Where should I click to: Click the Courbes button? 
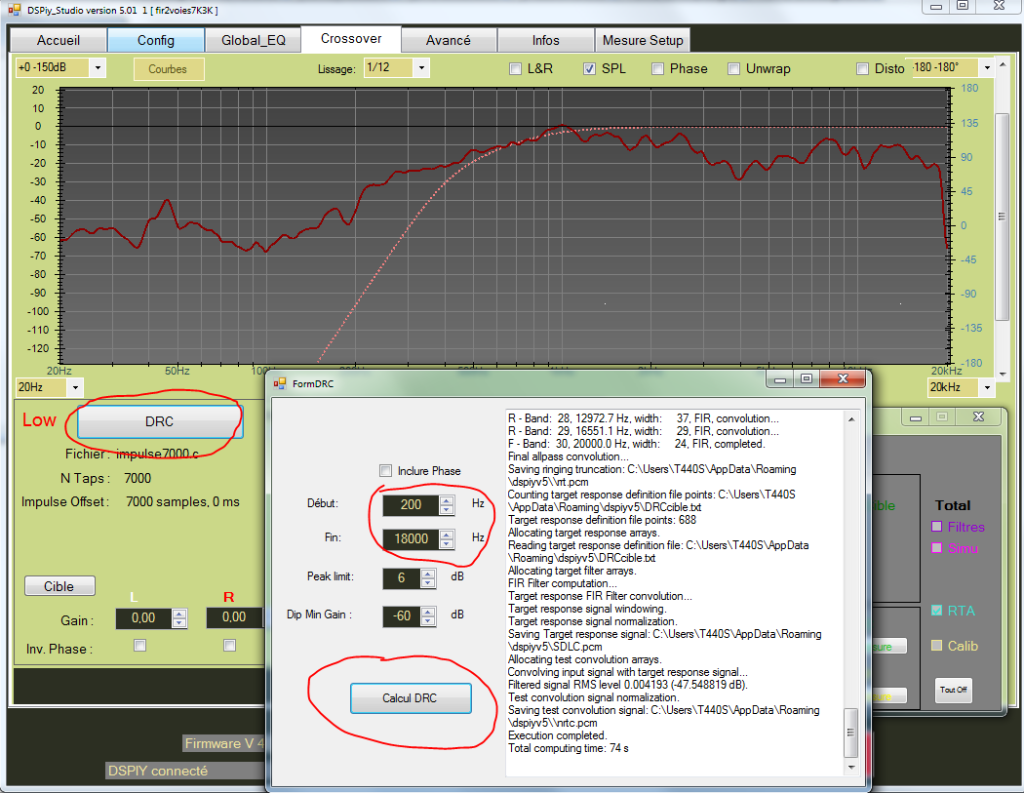pos(168,69)
